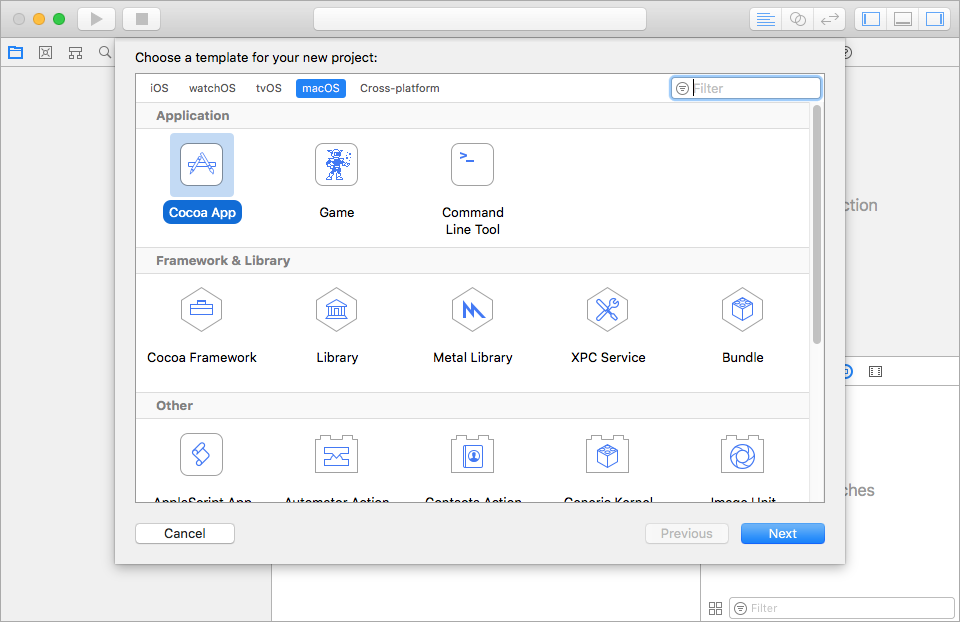Show the standard editor
The image size is (960, 622).
[765, 19]
